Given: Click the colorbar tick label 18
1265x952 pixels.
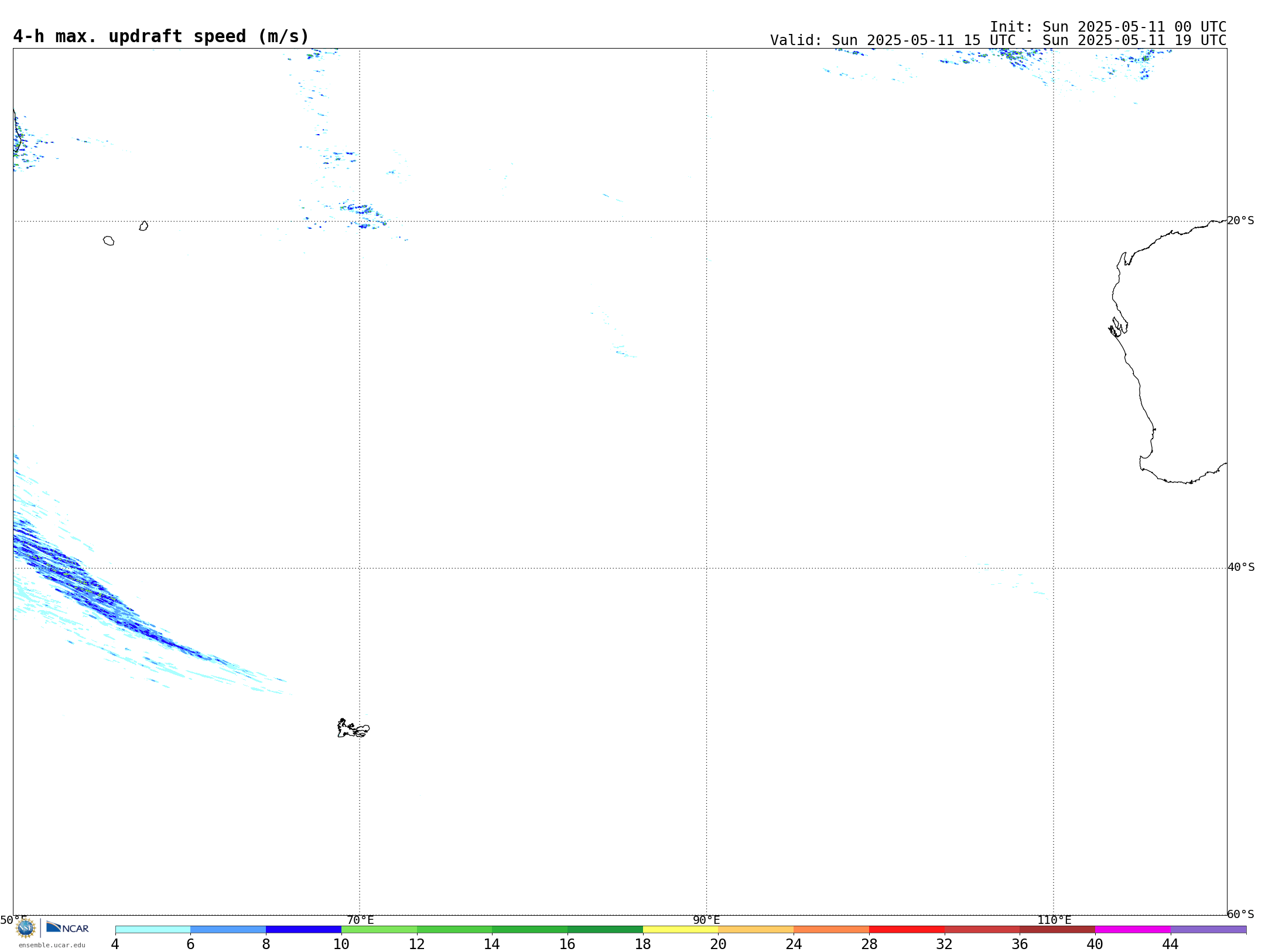Looking at the screenshot, I should 643,944.
